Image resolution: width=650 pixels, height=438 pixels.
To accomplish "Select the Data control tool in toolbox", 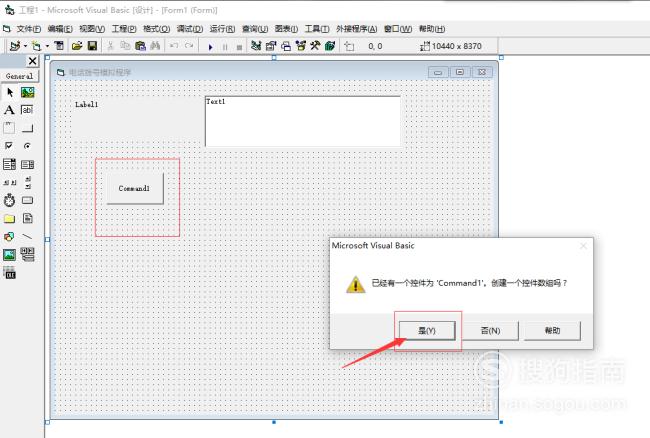I will [x=27, y=254].
